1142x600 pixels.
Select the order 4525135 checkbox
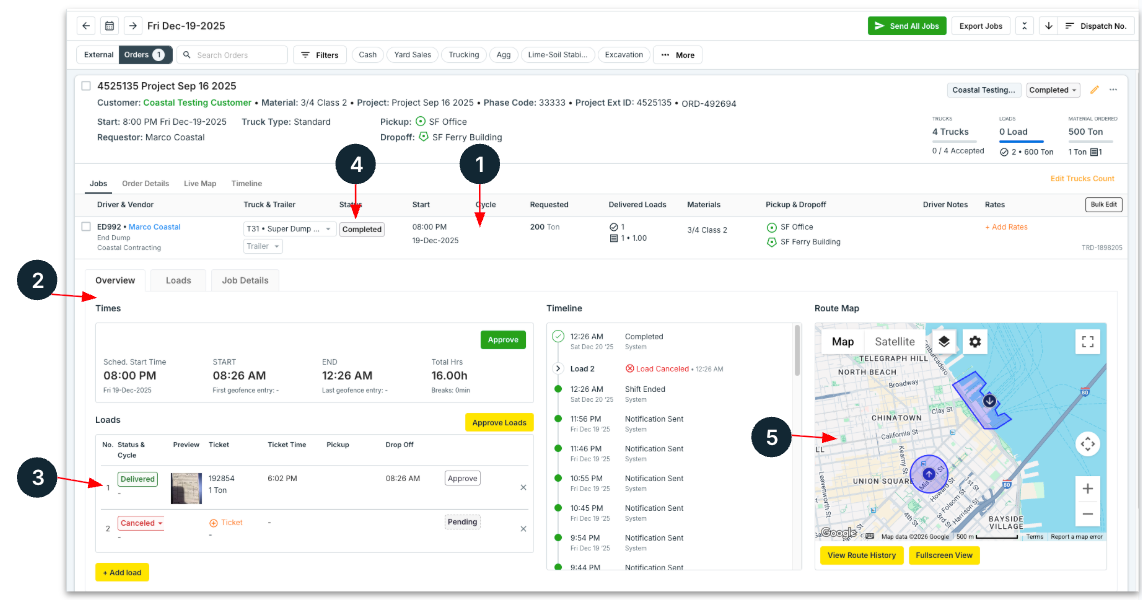coord(86,86)
